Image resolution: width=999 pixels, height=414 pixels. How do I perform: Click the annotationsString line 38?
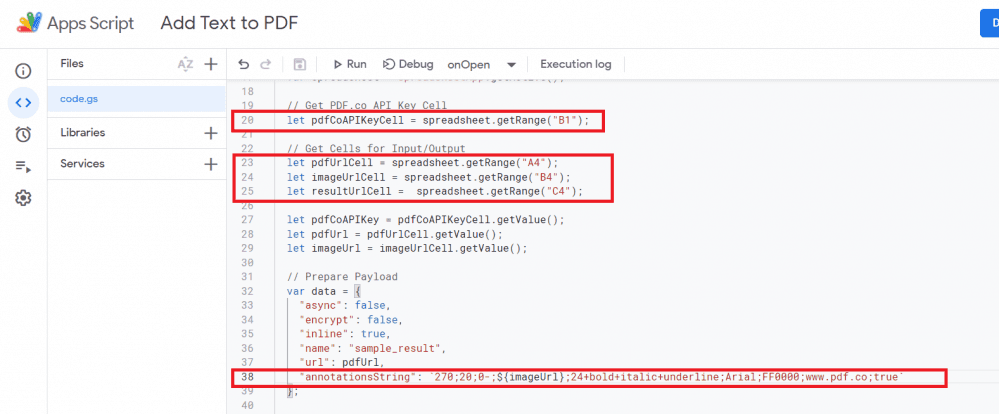(601, 378)
